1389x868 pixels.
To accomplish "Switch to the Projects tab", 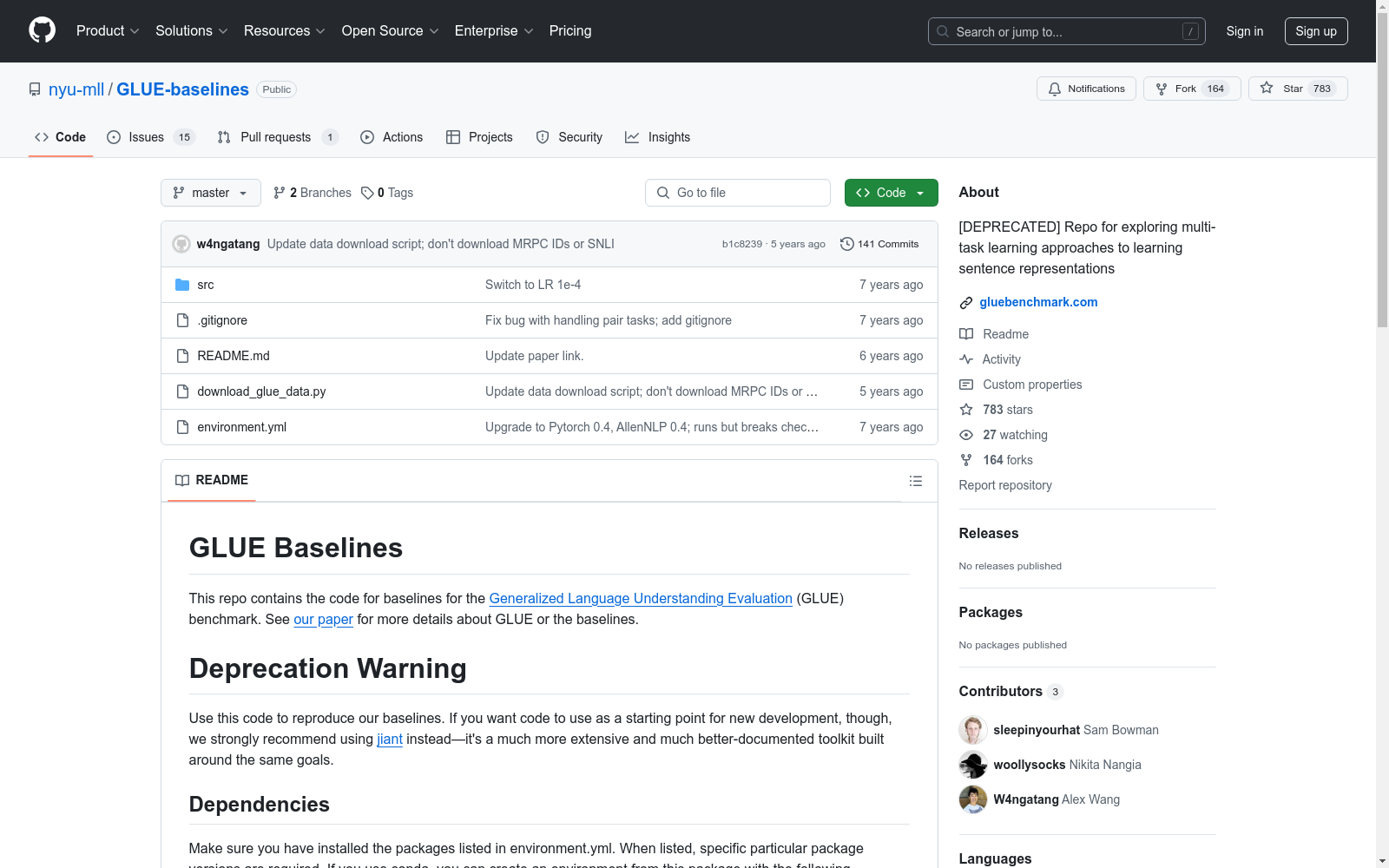I will pyautogui.click(x=479, y=137).
